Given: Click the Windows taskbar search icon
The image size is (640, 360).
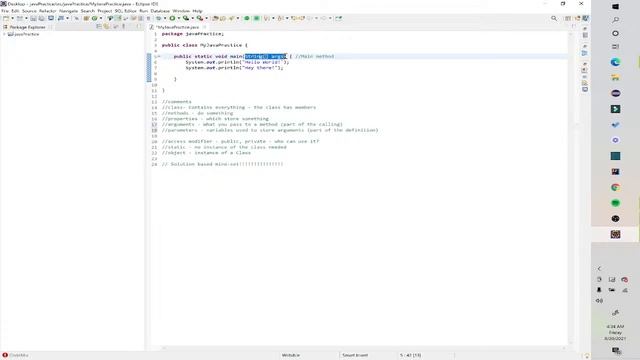Looking at the screenshot, I should (616, 20).
